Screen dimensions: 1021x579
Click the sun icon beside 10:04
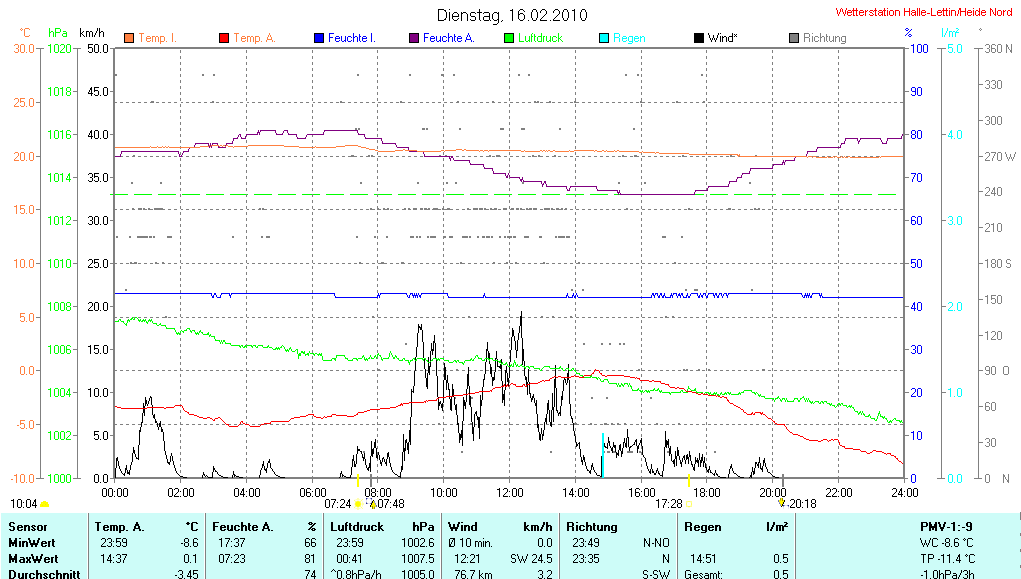tap(45, 504)
